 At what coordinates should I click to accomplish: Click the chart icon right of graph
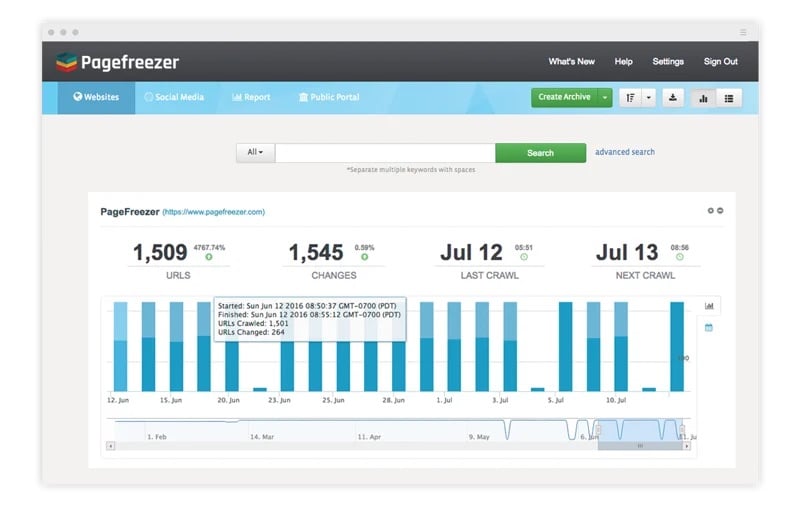709,306
